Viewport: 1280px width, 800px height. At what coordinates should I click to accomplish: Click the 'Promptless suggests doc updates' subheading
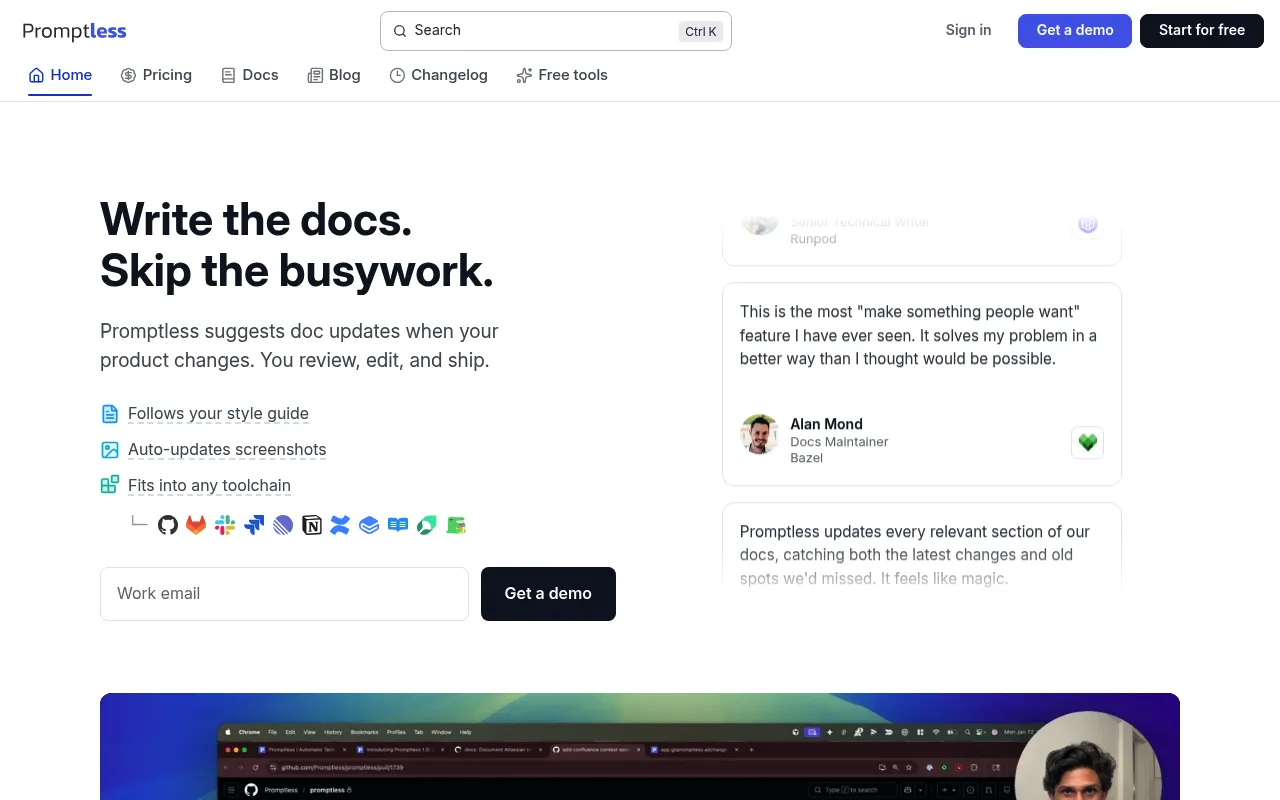click(299, 346)
